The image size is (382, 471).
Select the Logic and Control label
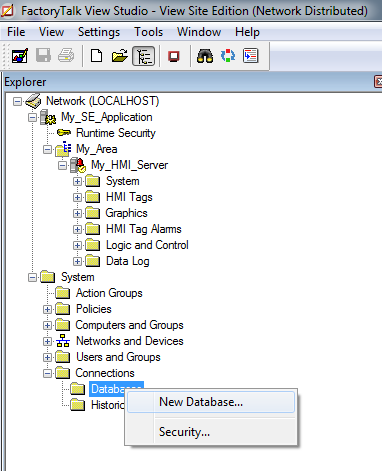[x=147, y=245]
